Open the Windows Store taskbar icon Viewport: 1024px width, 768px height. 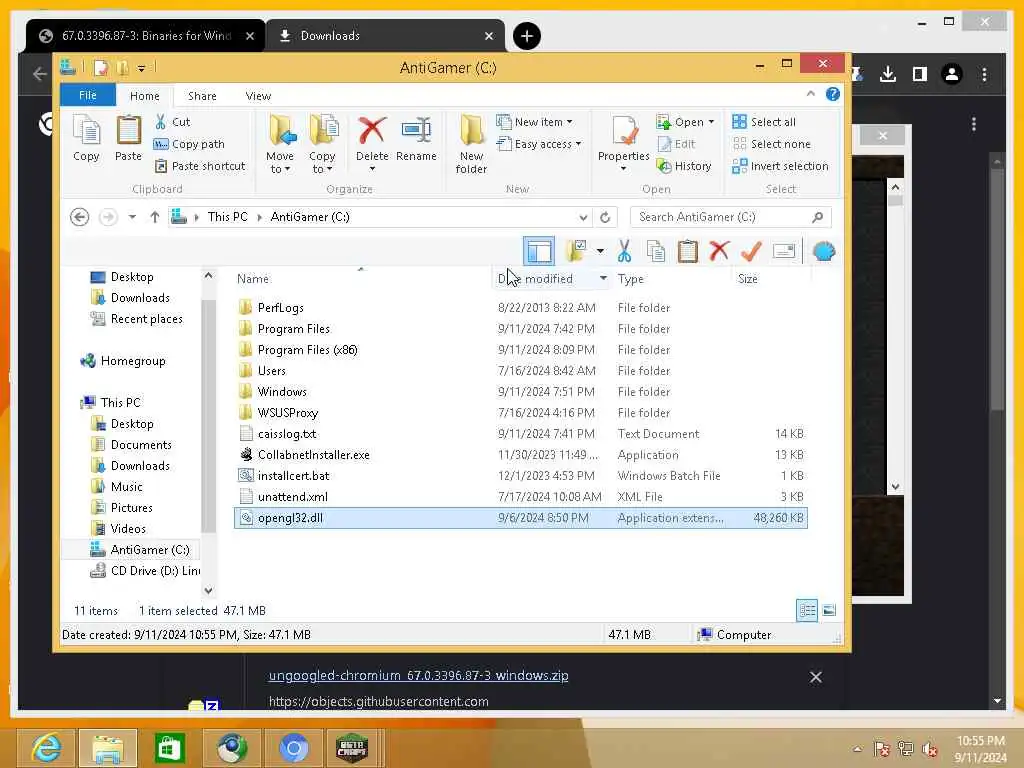pos(169,748)
